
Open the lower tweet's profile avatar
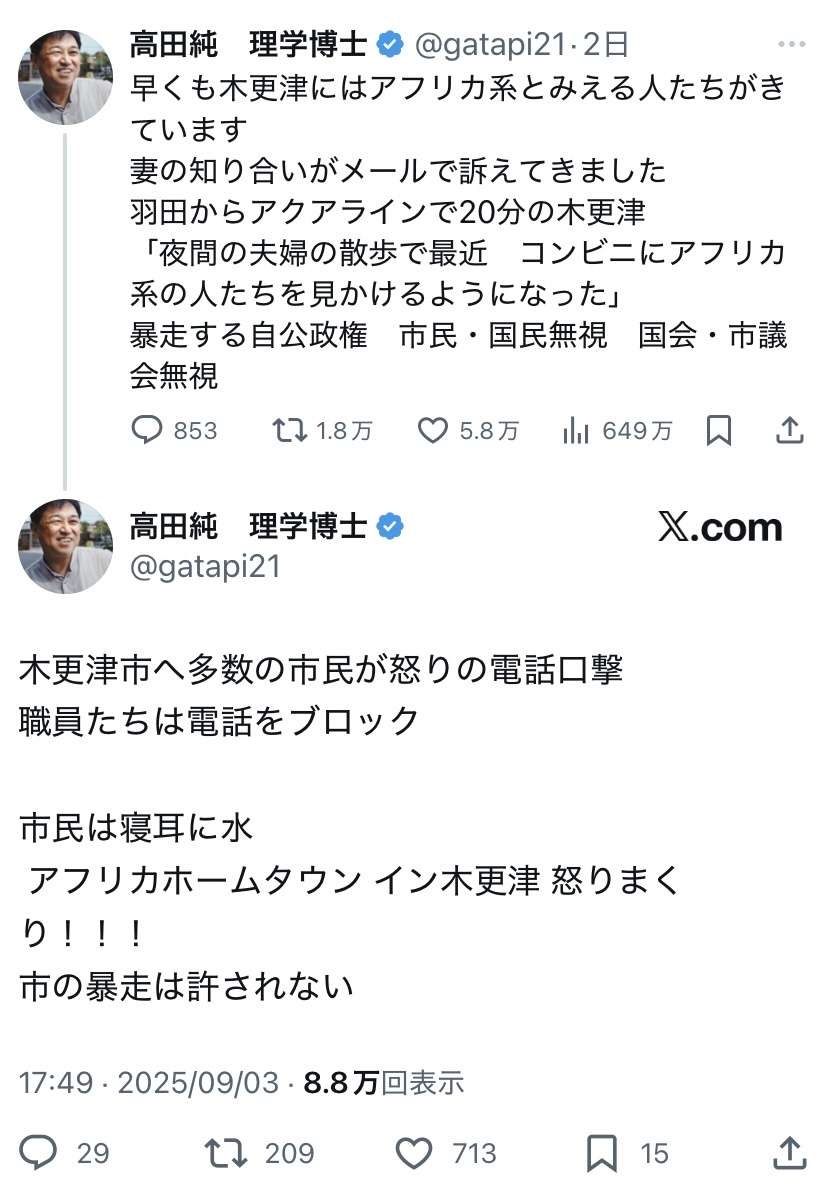66,547
